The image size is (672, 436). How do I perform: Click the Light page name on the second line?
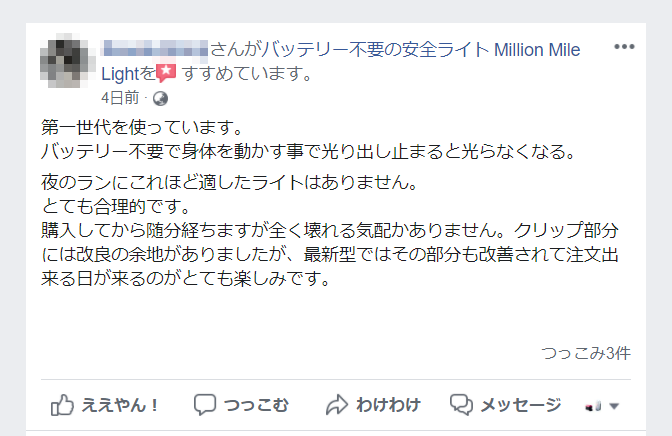(x=122, y=73)
